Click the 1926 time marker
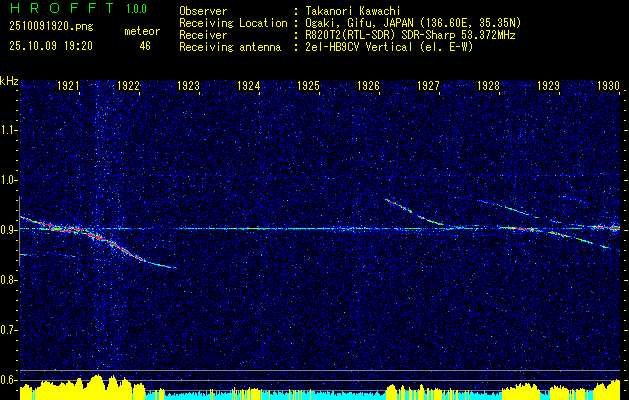This screenshot has width=629, height=400. pos(369,85)
